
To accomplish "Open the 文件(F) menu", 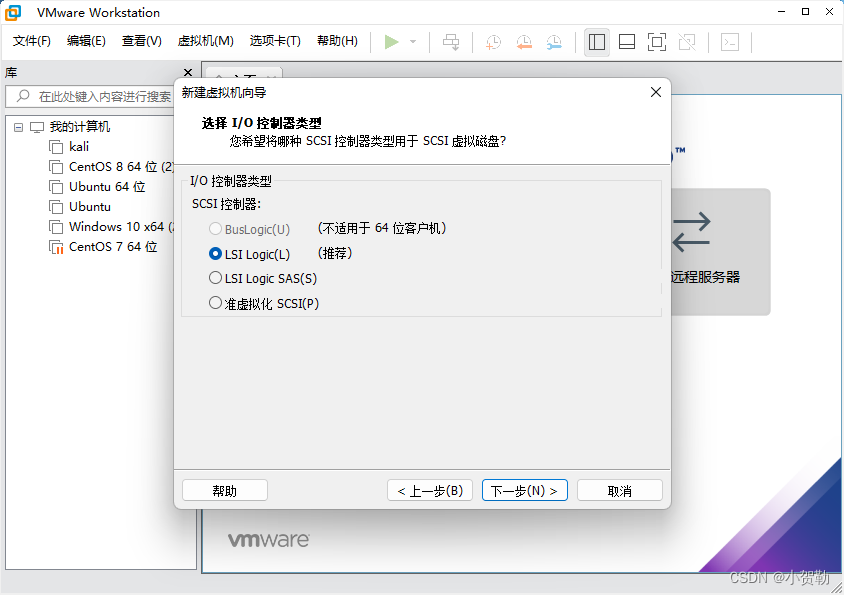I will [x=32, y=41].
